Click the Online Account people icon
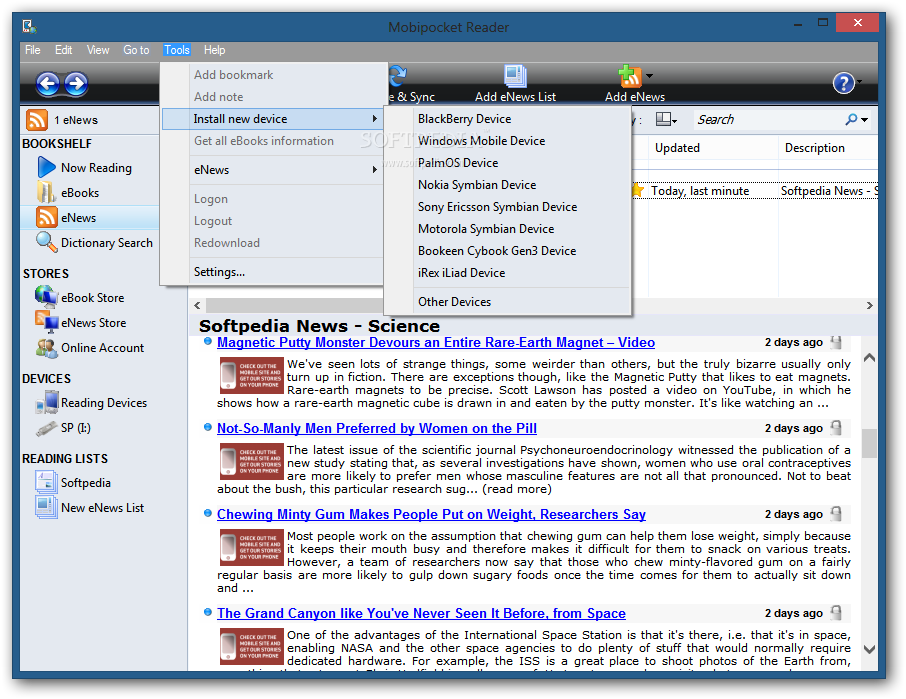Viewport: 906px width, 699px height. [x=46, y=347]
